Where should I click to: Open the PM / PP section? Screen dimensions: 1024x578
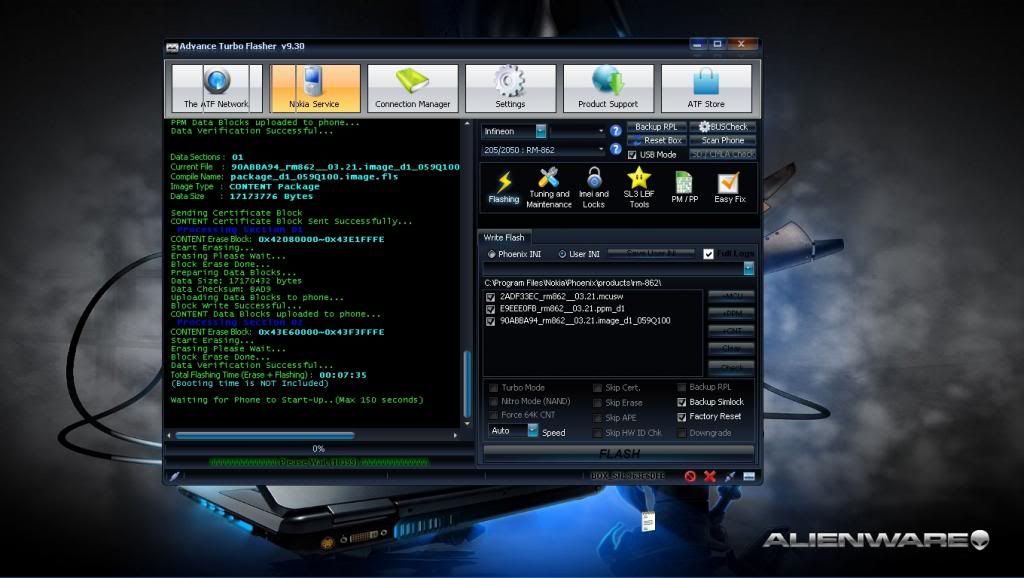(x=684, y=187)
